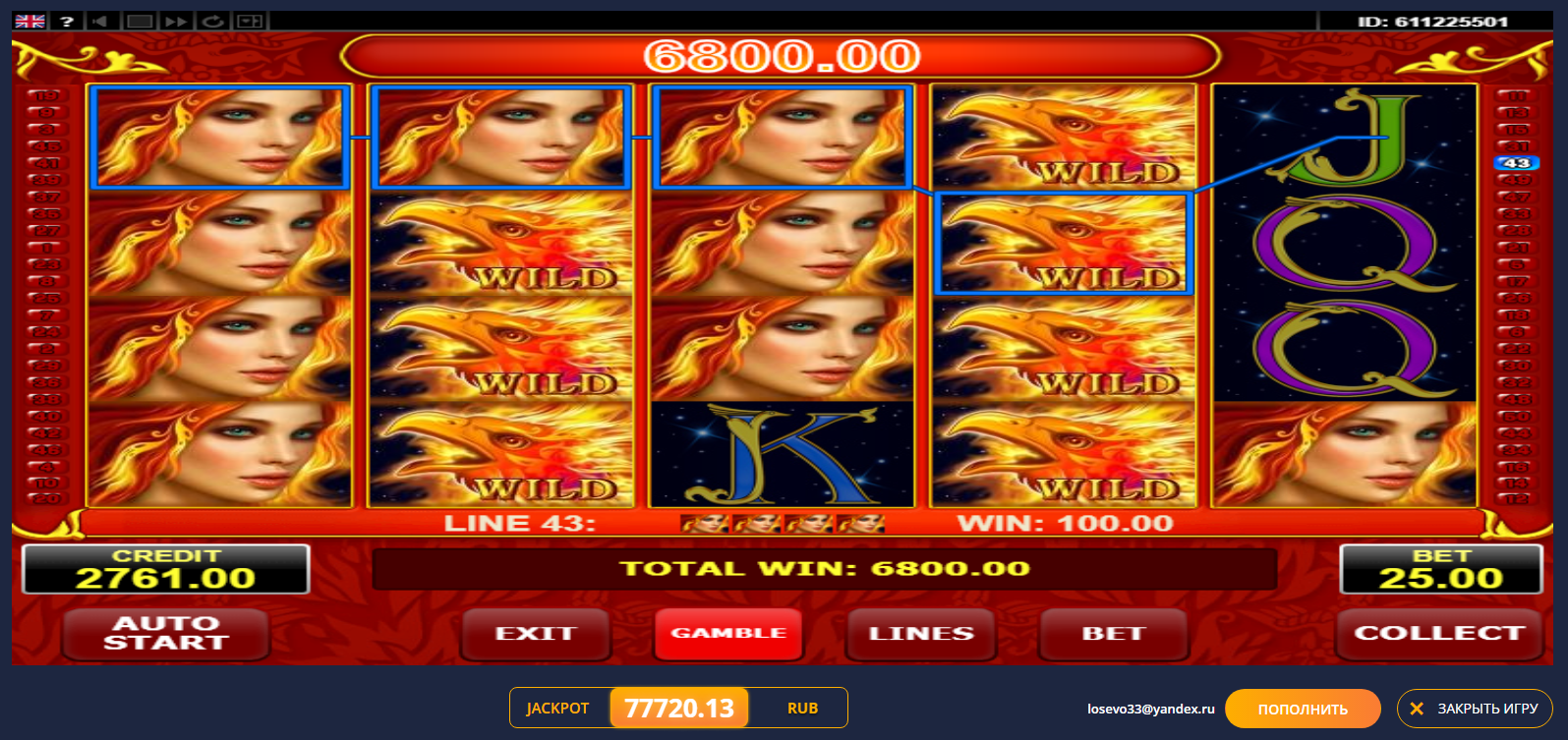Click COLLECT to take winnings
1568x740 pixels.
pyautogui.click(x=1439, y=634)
